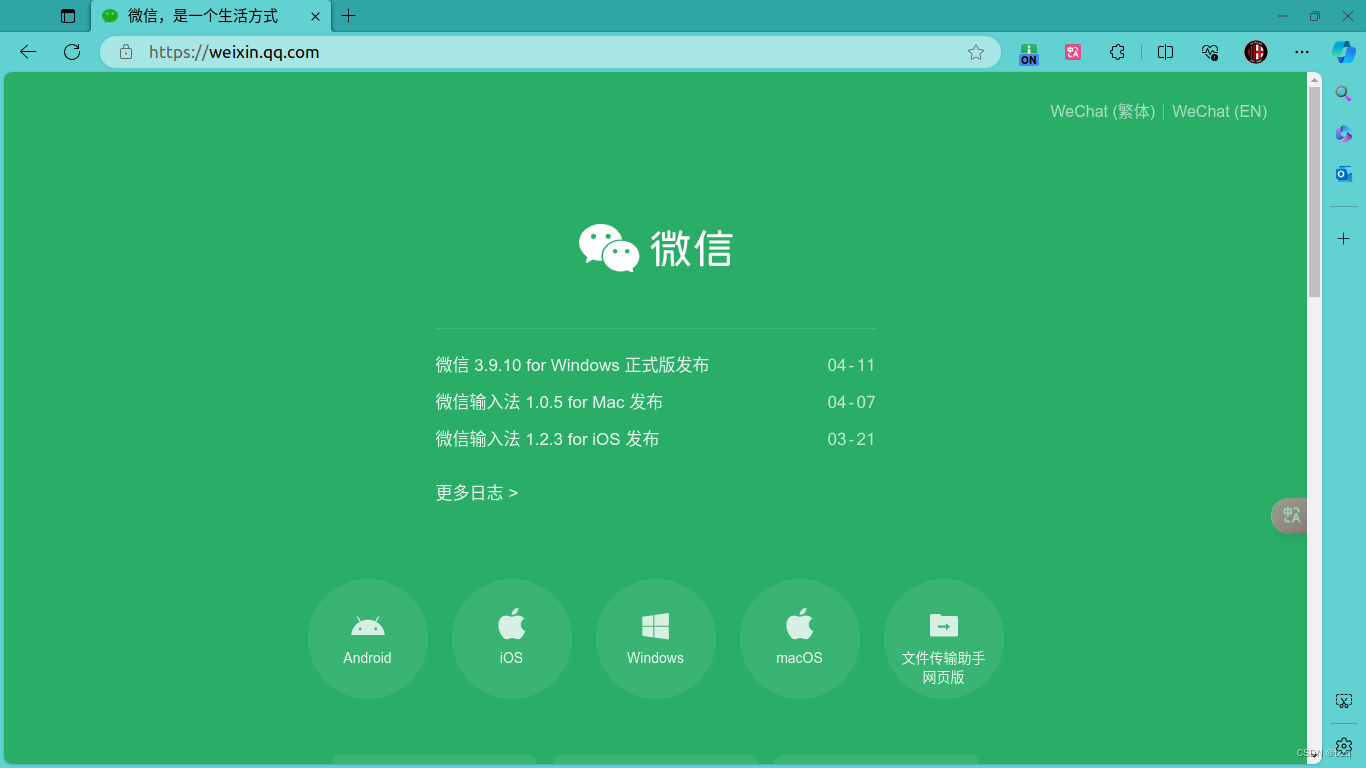This screenshot has width=1366, height=768.
Task: Minimize the browser window
Action: click(1283, 16)
